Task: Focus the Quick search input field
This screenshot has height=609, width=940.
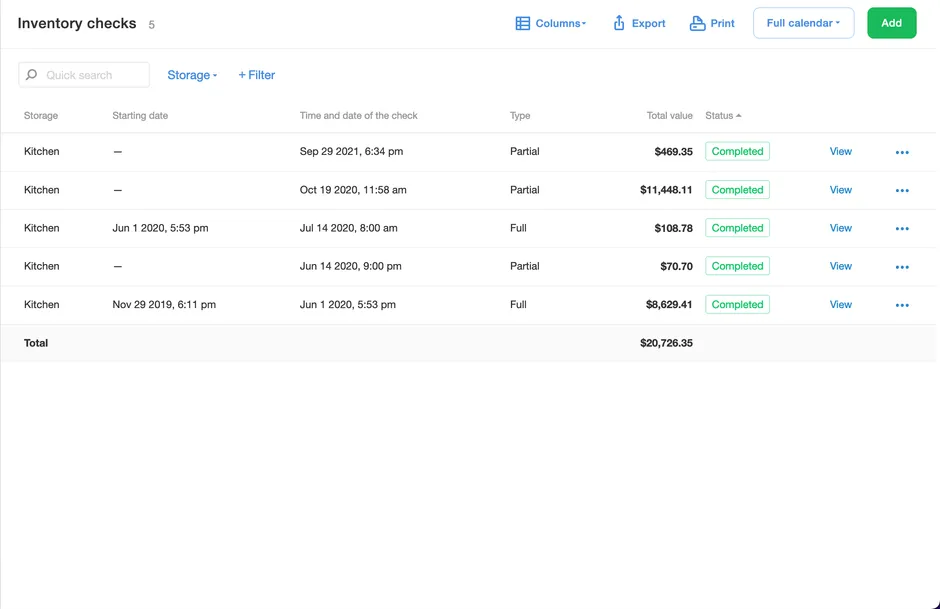Action: pyautogui.click(x=92, y=75)
